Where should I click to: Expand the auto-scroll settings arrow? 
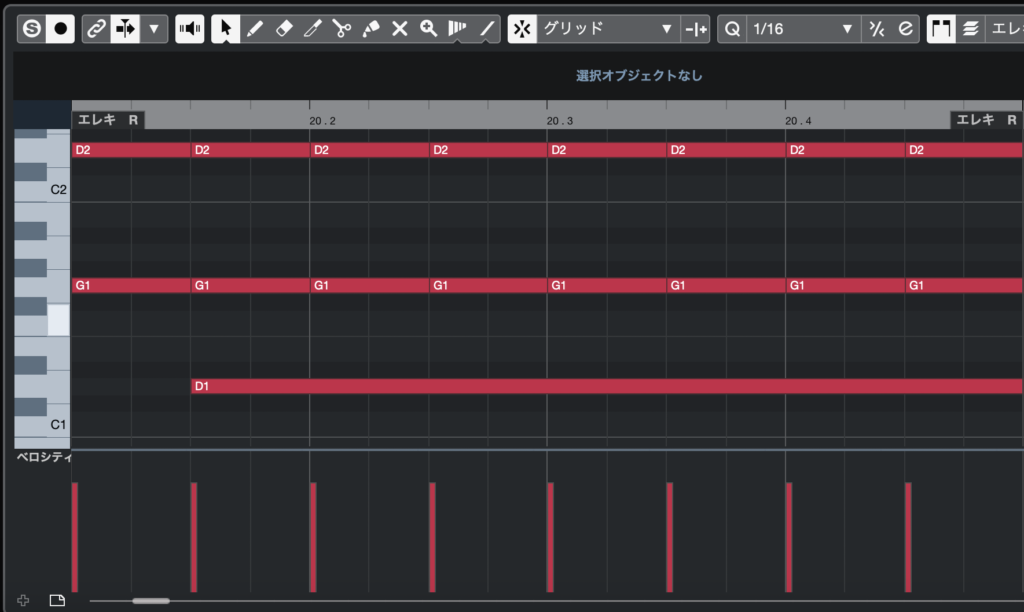click(153, 29)
